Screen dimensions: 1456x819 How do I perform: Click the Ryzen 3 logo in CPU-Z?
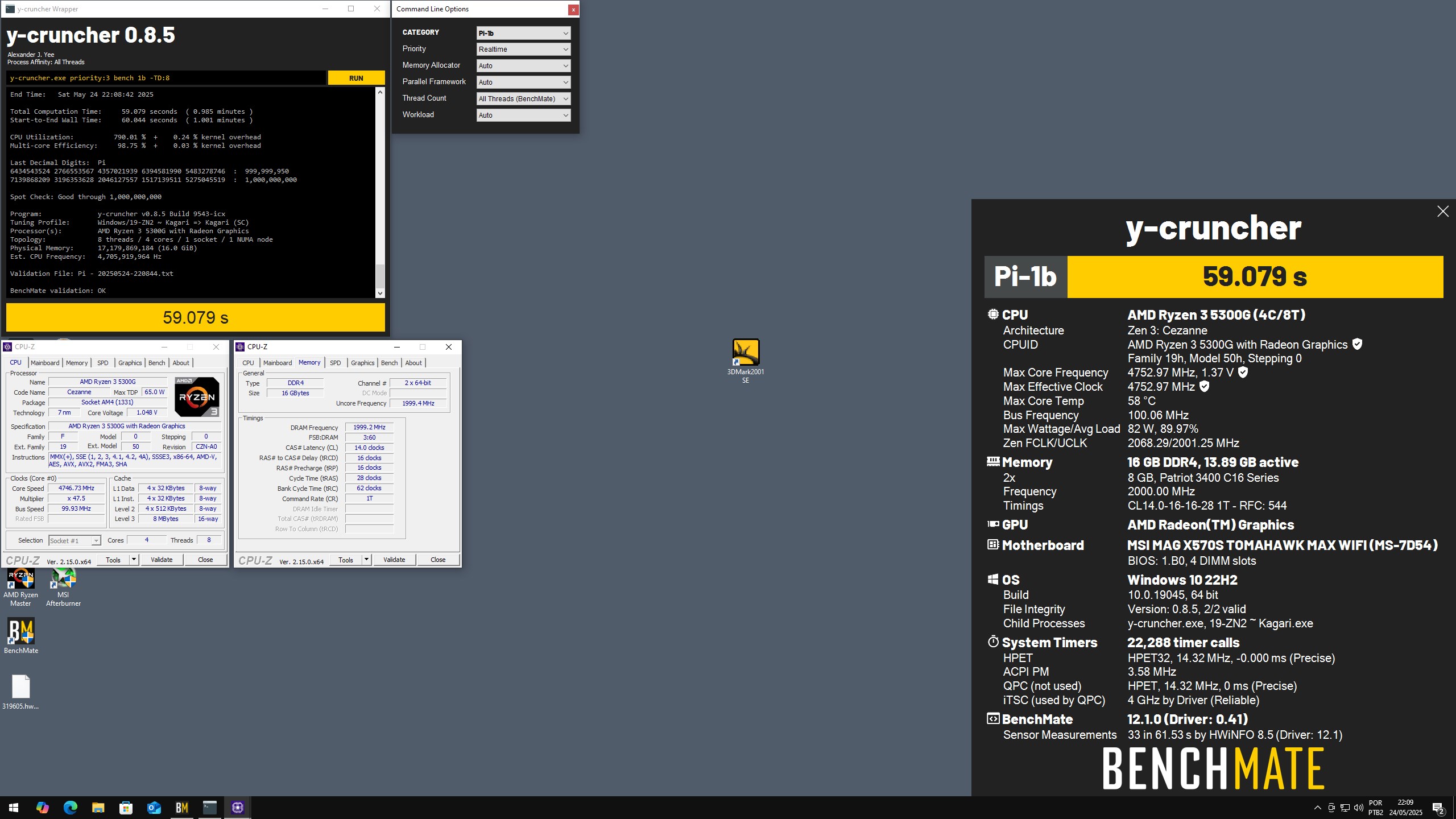(197, 396)
